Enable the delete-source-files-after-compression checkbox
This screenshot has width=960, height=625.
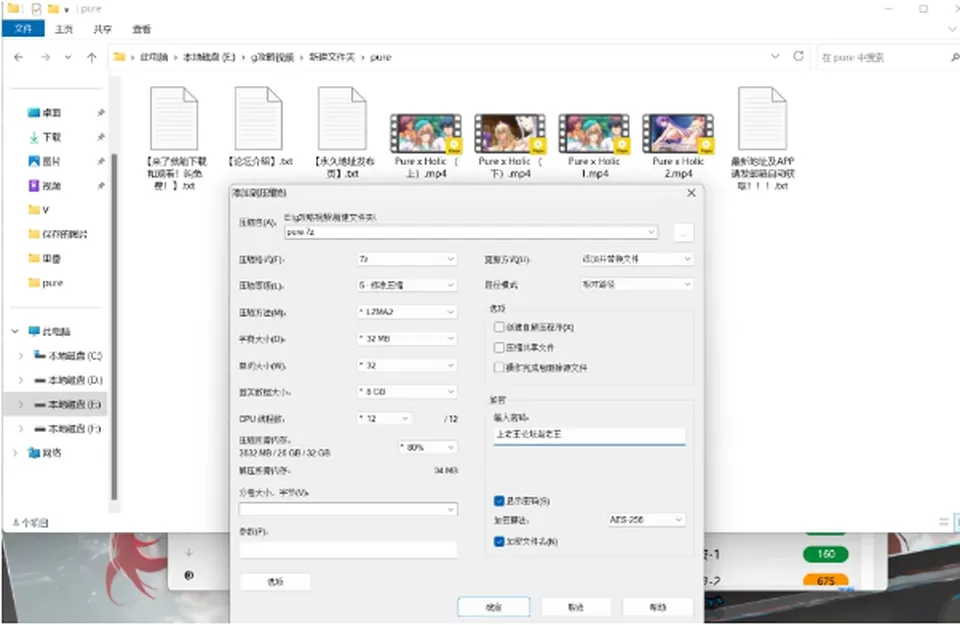tap(499, 367)
